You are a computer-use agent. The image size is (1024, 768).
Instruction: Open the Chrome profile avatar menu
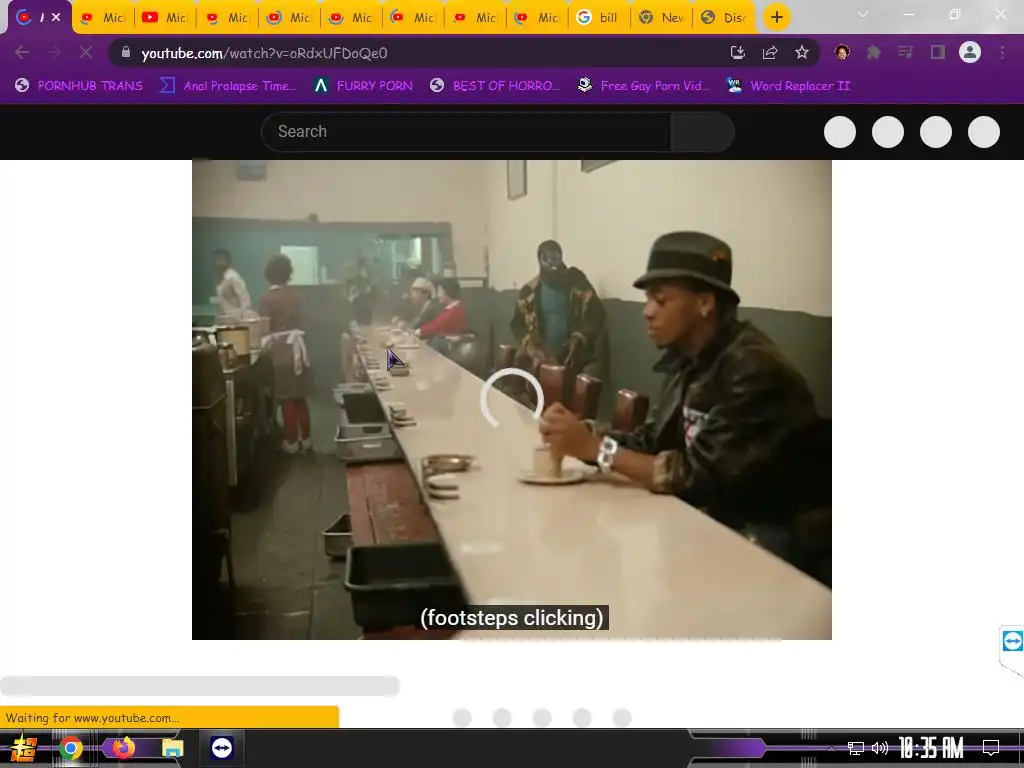(970, 52)
